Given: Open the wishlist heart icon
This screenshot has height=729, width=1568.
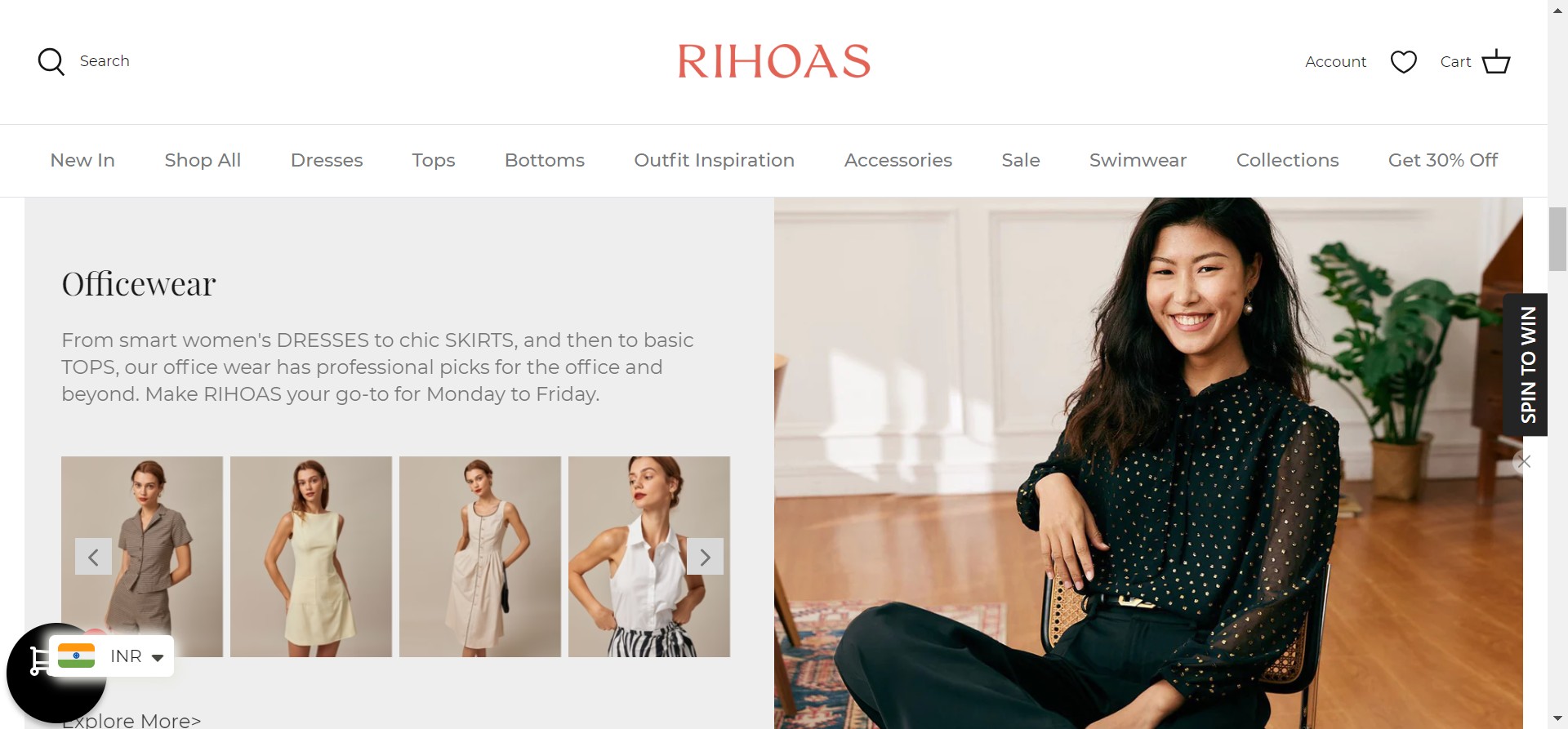Looking at the screenshot, I should (1403, 62).
